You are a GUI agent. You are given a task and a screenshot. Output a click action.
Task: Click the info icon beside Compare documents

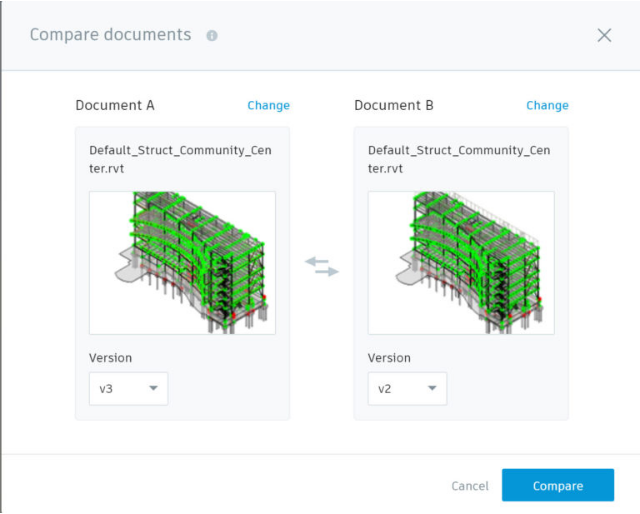[212, 35]
